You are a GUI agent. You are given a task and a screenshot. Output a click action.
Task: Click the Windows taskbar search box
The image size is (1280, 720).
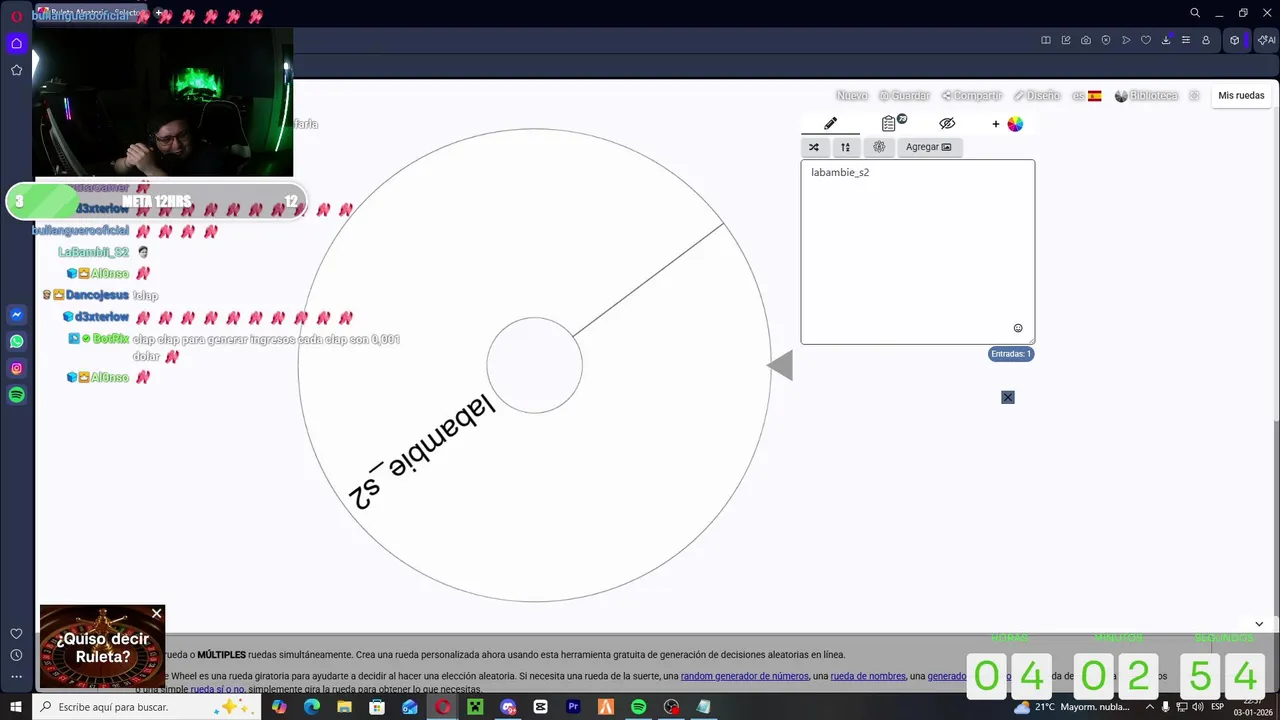tap(147, 707)
